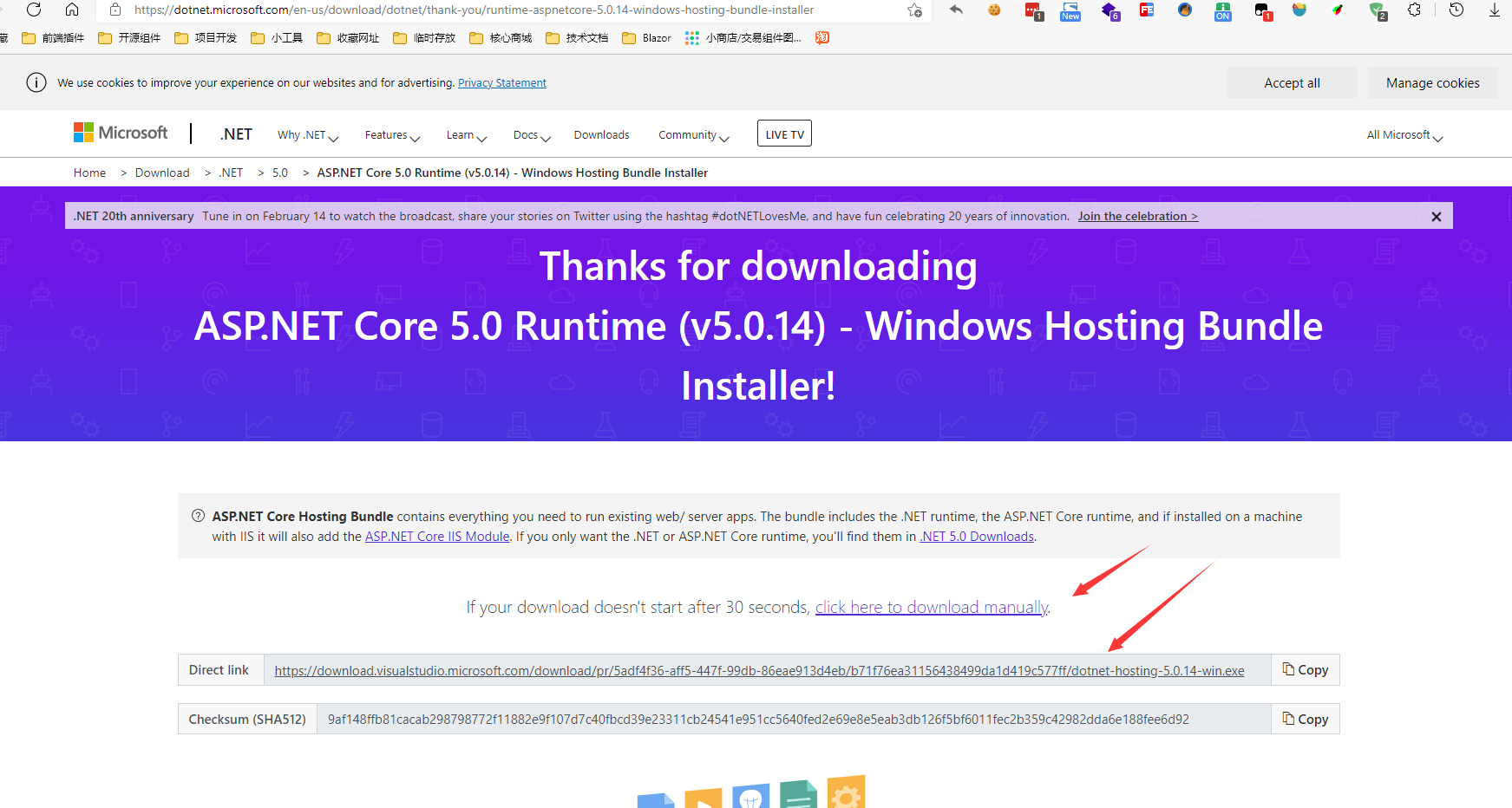
Task: Expand the Docs dropdown
Action: (x=532, y=135)
